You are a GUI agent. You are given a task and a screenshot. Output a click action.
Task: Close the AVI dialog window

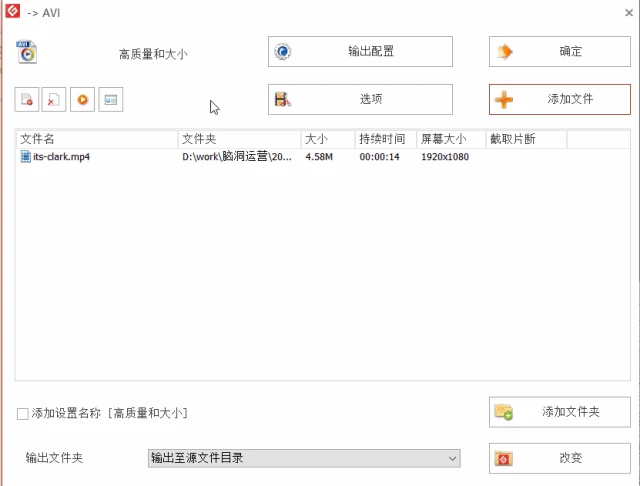[x=629, y=13]
